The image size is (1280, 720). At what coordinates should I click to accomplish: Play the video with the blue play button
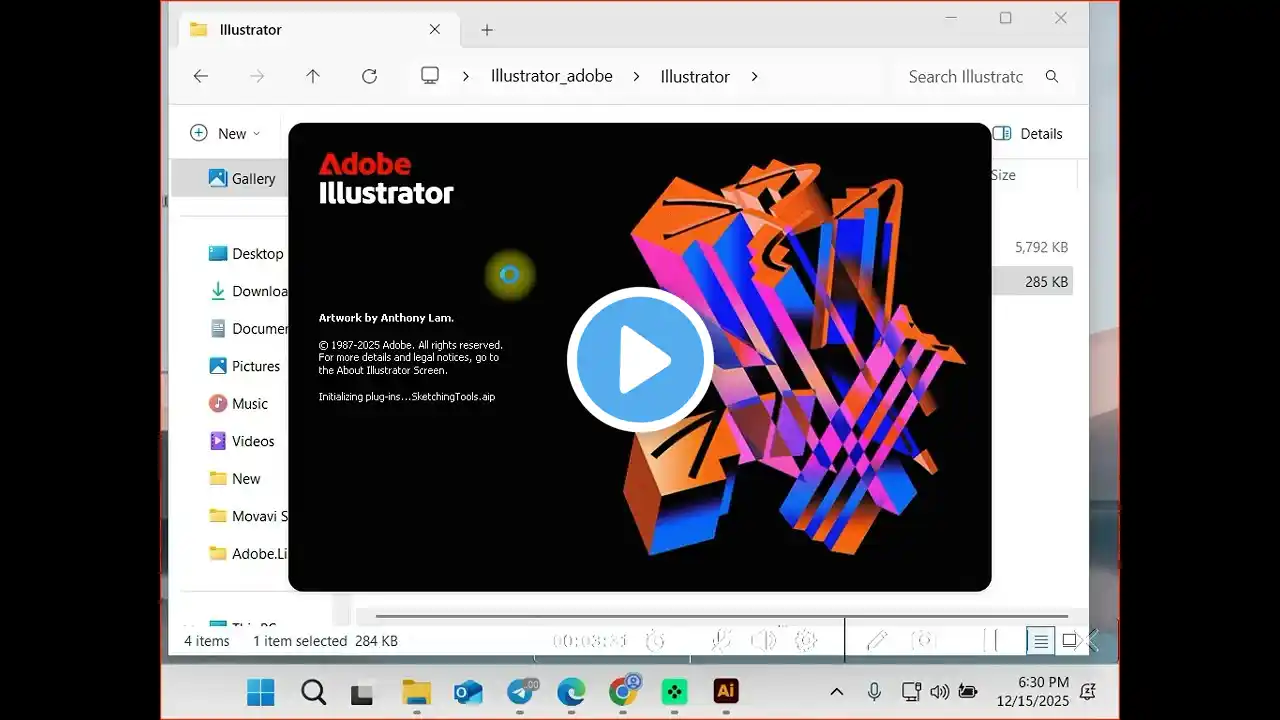pyautogui.click(x=640, y=360)
